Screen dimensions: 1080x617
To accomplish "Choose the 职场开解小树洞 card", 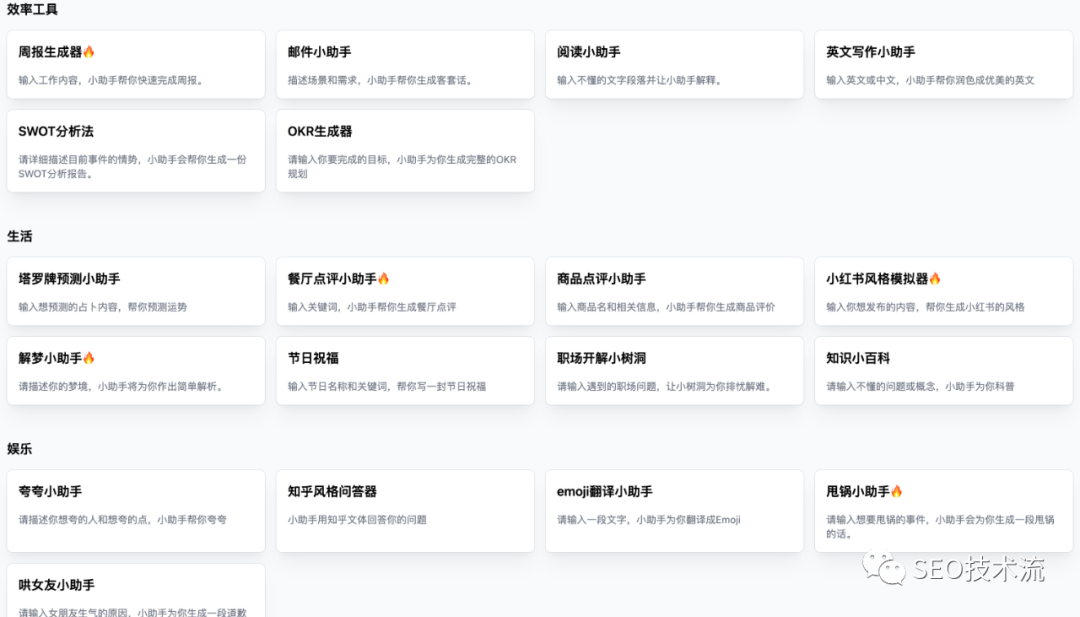I will (674, 371).
